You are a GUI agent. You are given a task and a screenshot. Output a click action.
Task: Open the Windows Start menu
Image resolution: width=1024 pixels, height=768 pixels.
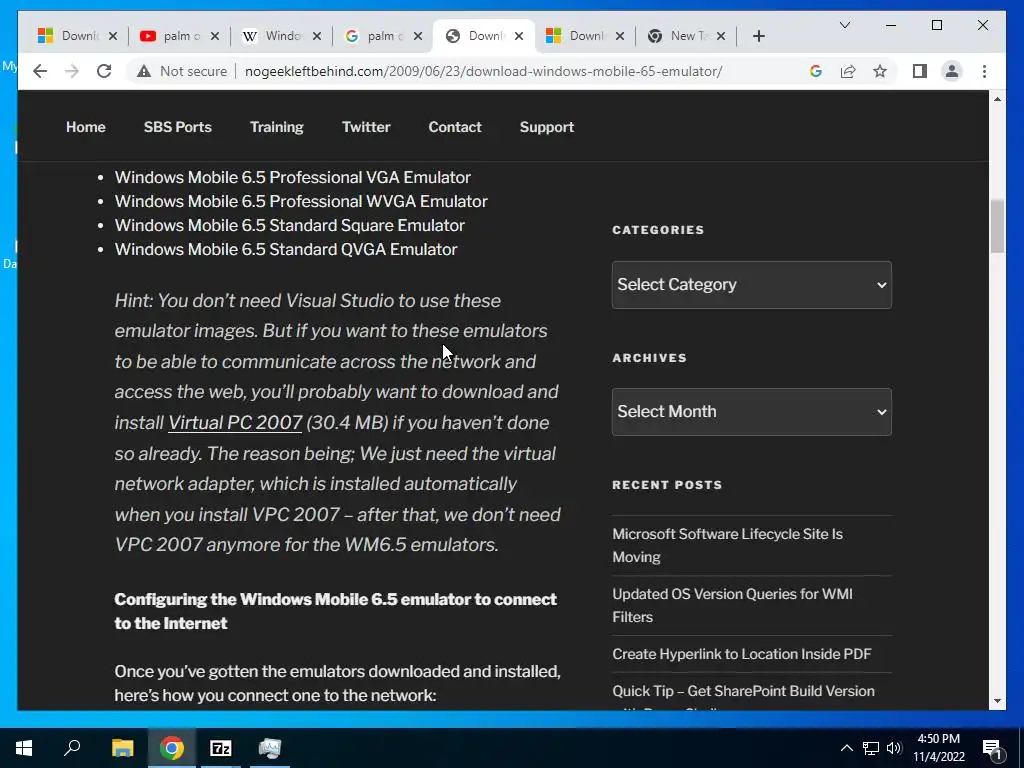point(24,748)
